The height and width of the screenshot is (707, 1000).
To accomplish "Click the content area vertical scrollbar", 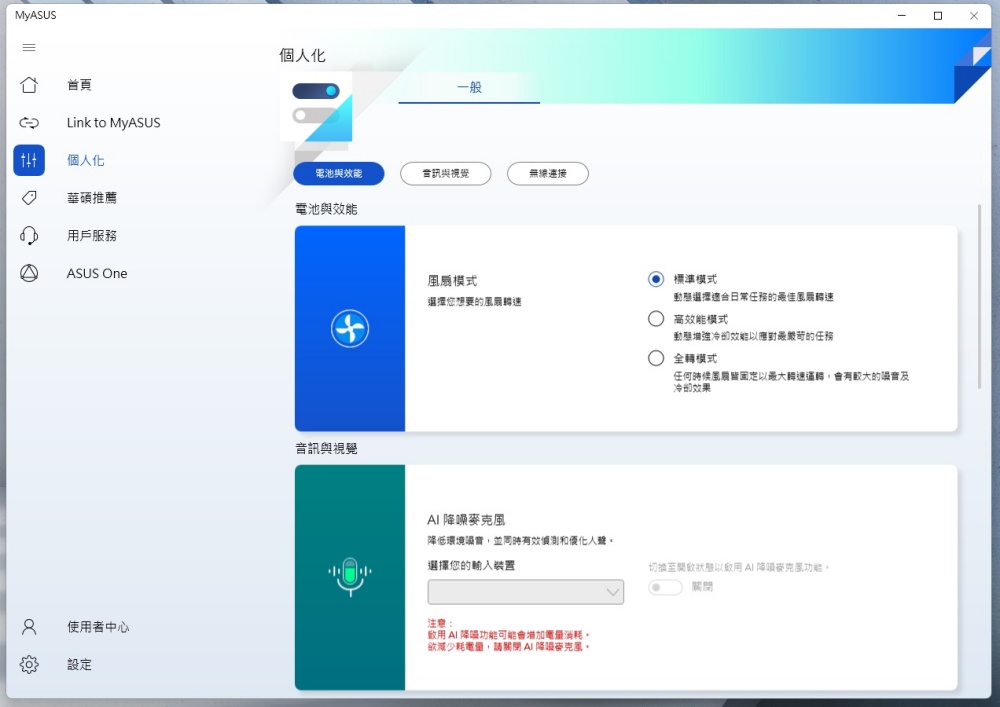I will pyautogui.click(x=979, y=296).
